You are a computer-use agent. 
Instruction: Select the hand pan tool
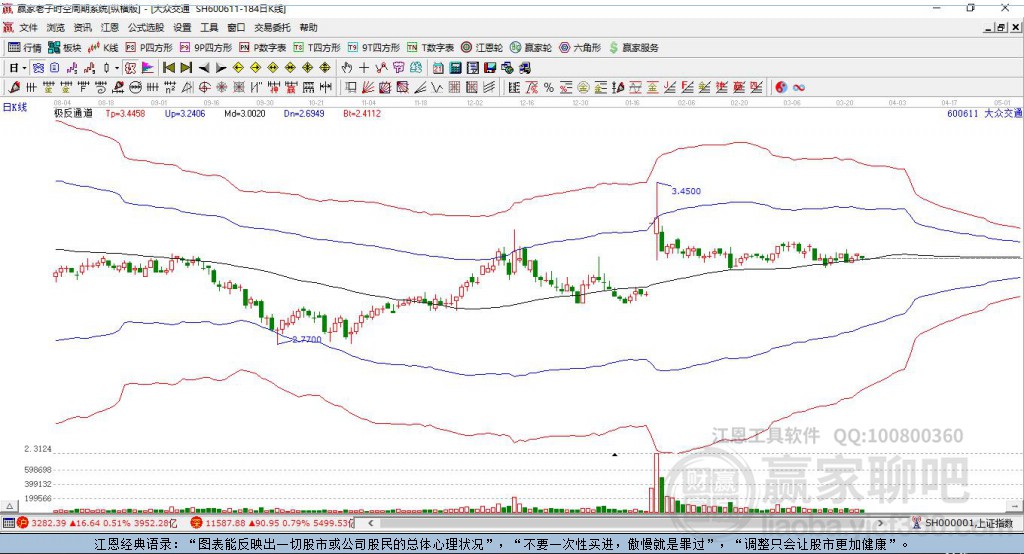click(347, 68)
